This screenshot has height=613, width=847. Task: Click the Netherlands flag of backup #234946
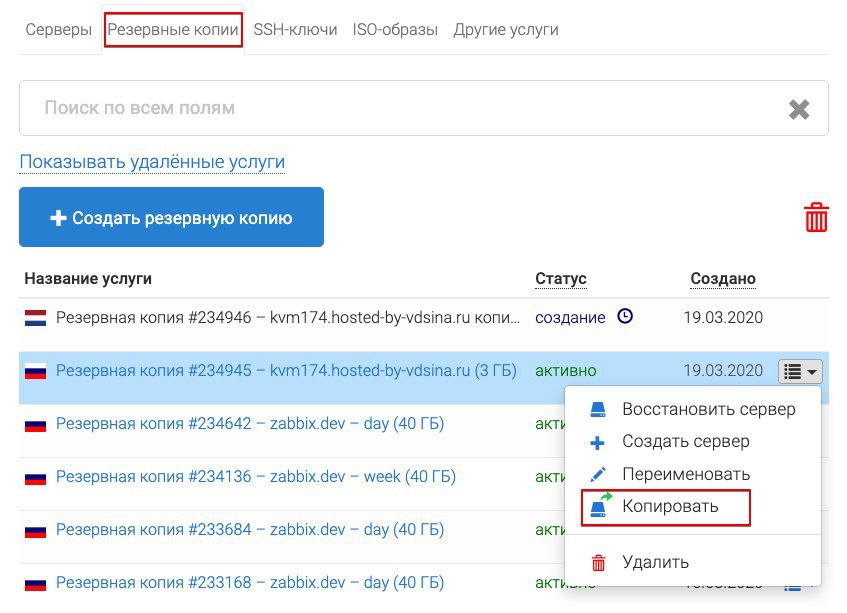tap(35, 318)
